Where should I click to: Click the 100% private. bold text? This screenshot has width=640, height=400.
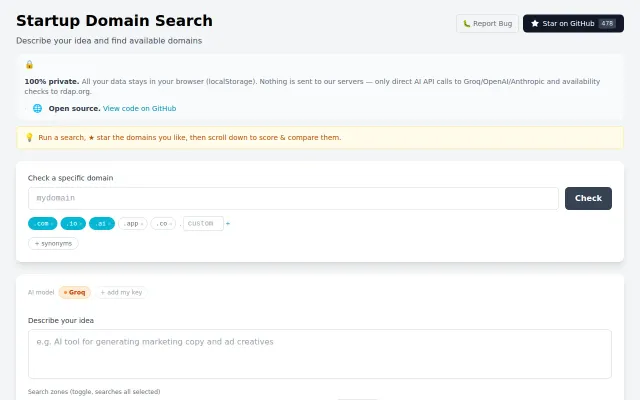pyautogui.click(x=52, y=81)
